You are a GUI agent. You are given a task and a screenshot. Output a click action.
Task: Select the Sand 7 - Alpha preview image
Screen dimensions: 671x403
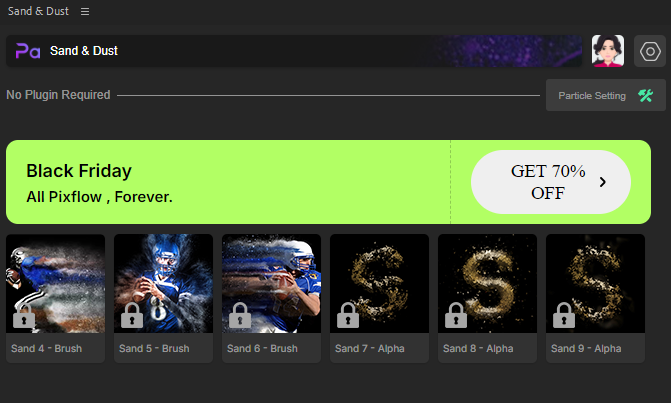(379, 284)
